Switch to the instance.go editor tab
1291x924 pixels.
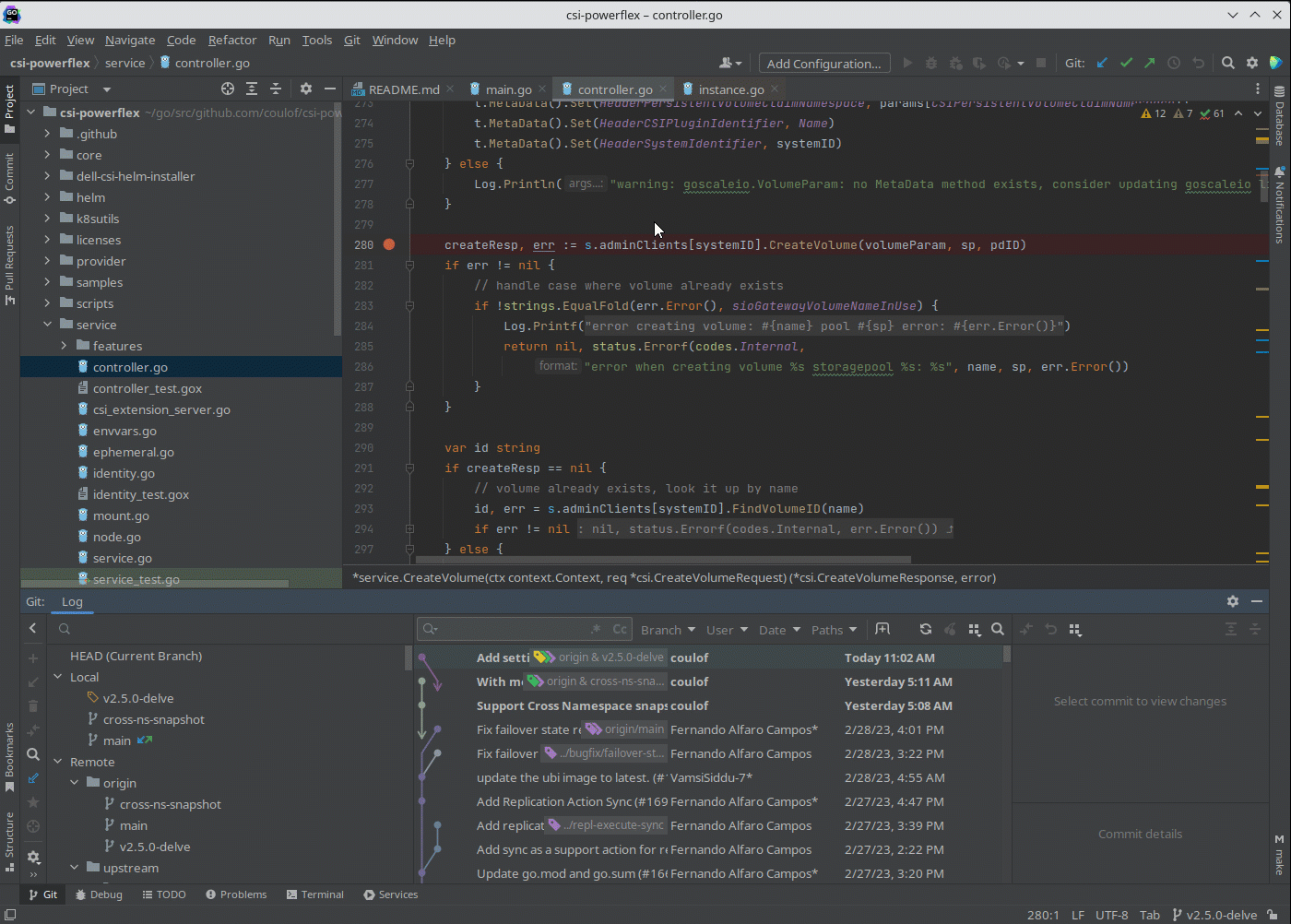point(733,89)
